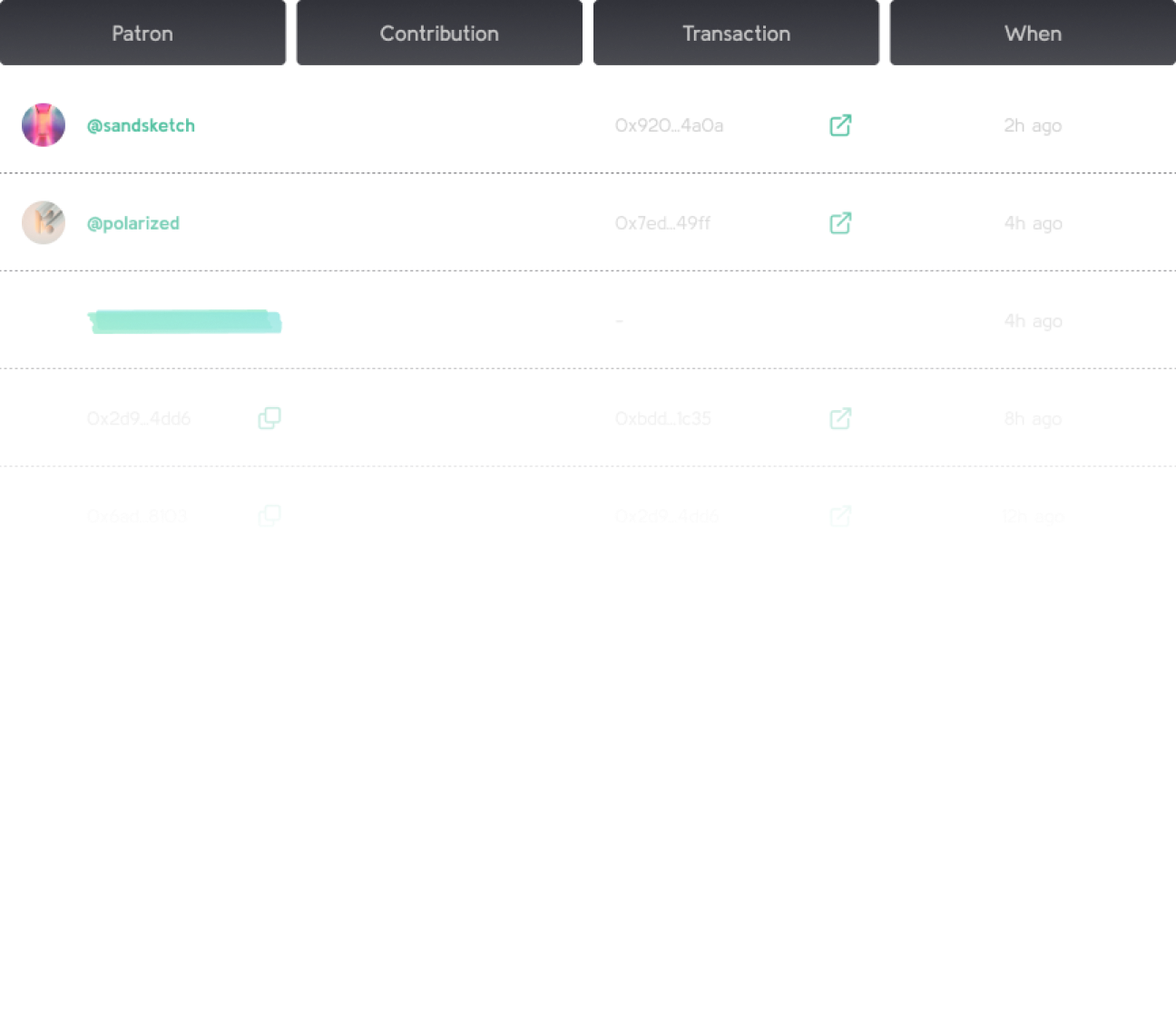The width and height of the screenshot is (1176, 1016).
Task: Click the highlighted redacted patron name
Action: (x=184, y=321)
